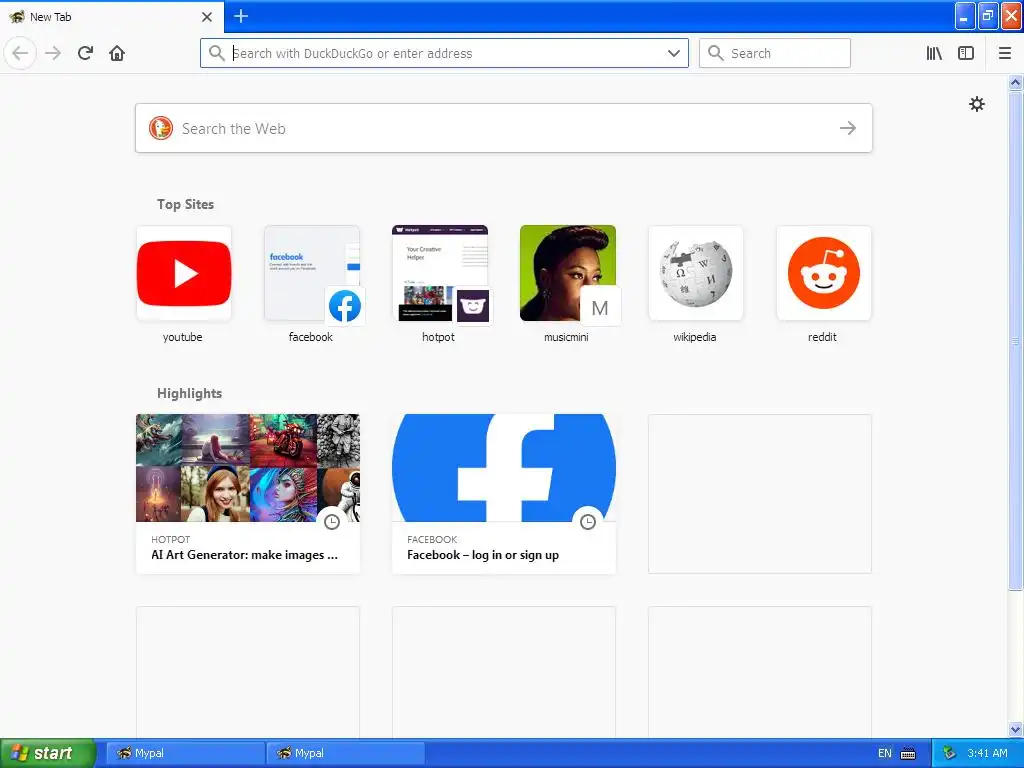Close the New Tab tab
Viewport: 1024px width, 768px height.
point(207,17)
